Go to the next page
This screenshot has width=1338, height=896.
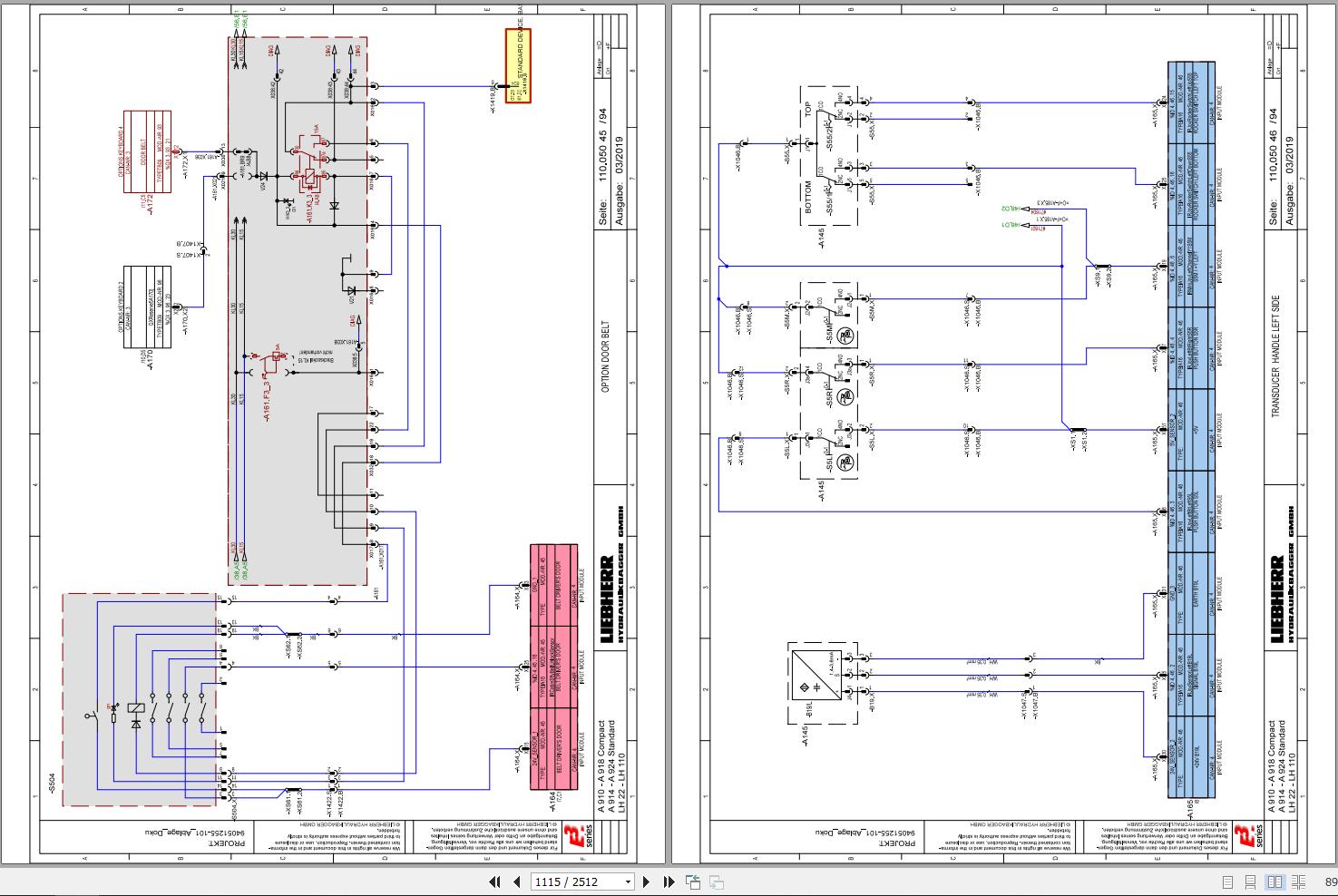[x=646, y=881]
